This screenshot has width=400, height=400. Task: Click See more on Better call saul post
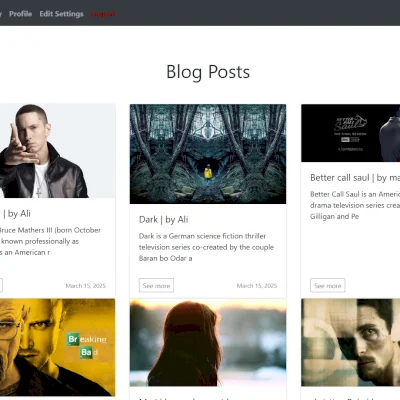[328, 286]
